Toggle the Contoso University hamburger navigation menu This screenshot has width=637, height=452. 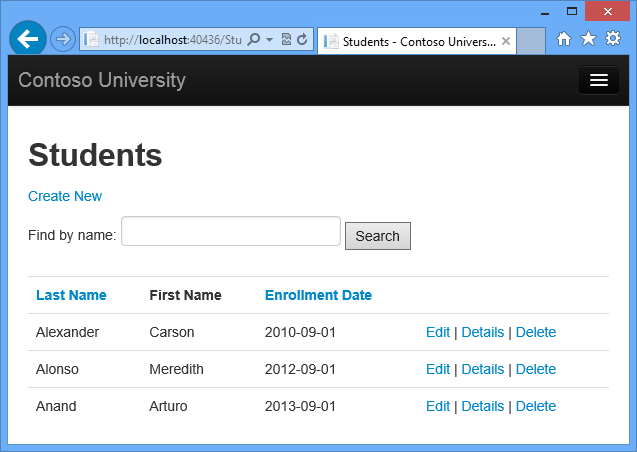pyautogui.click(x=598, y=81)
